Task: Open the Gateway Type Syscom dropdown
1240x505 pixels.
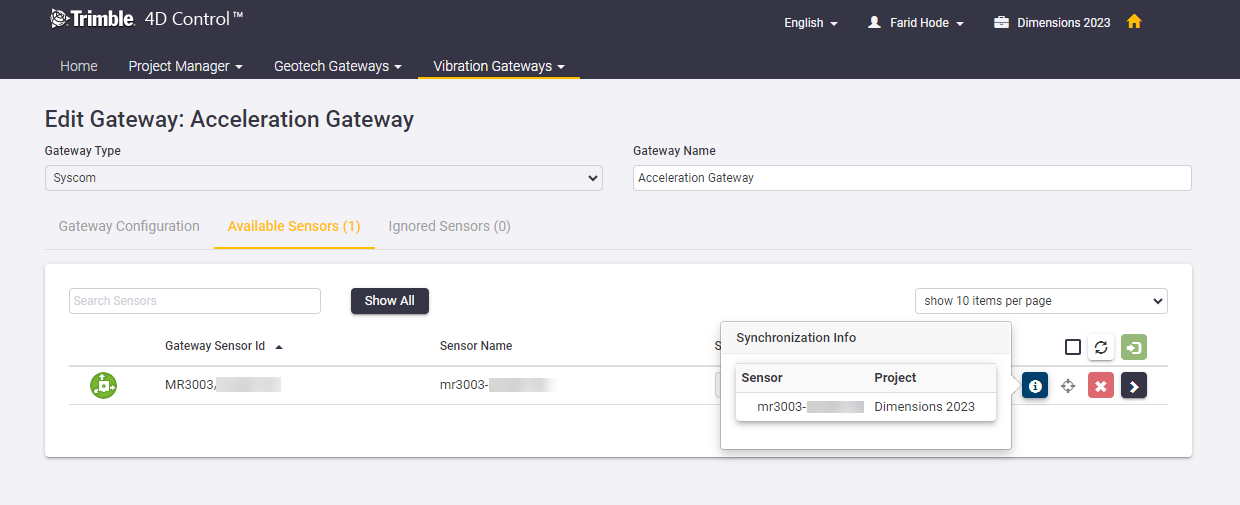Action: click(x=324, y=178)
